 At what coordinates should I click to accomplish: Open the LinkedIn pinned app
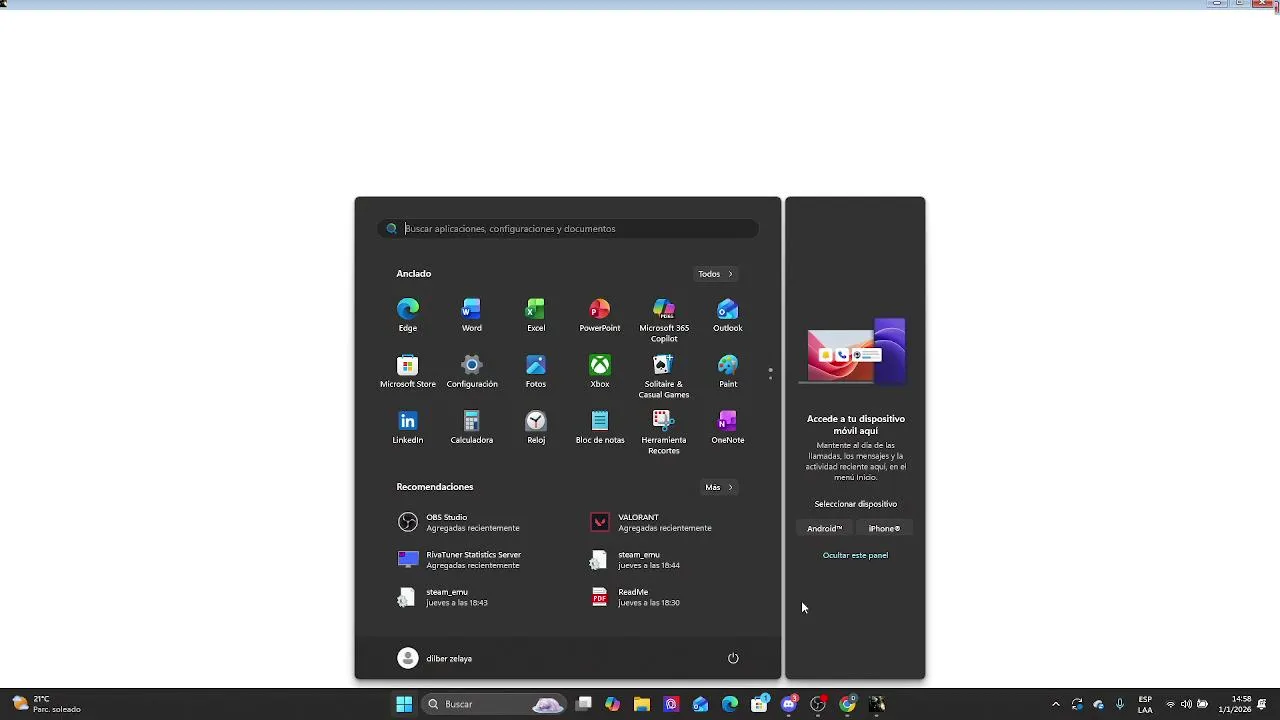(x=408, y=427)
